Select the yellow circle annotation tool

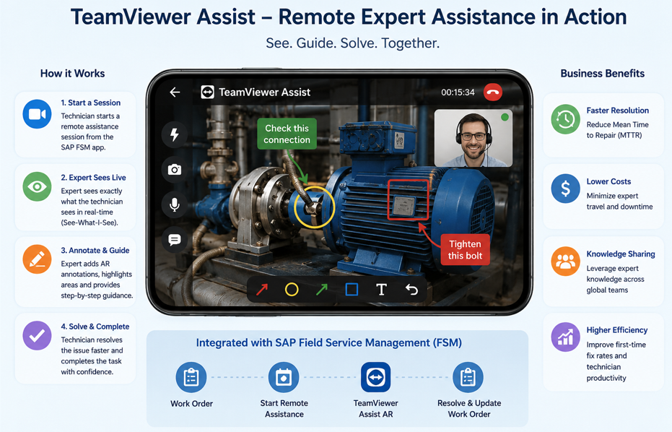point(292,290)
